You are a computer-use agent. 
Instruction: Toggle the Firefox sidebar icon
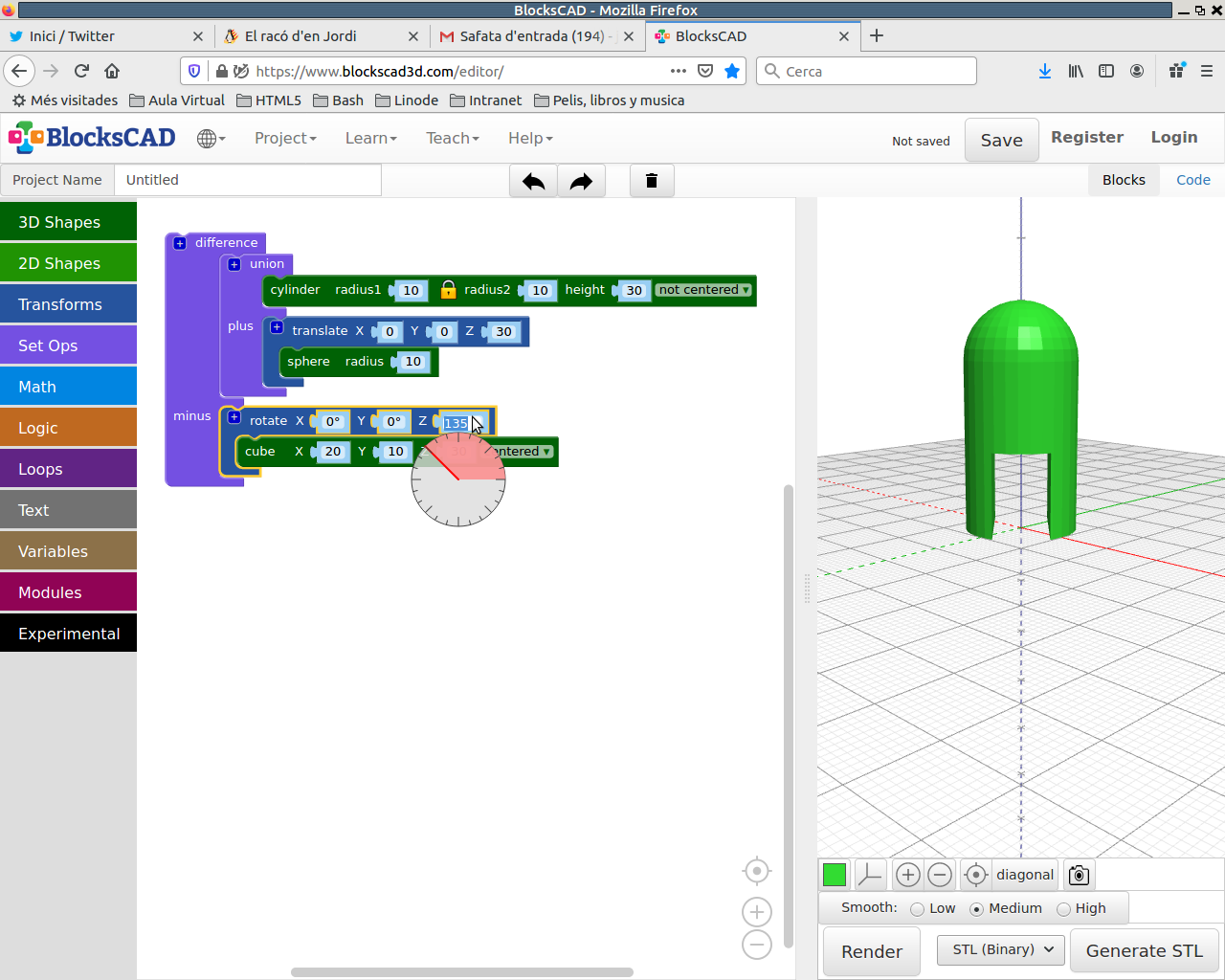[1106, 71]
